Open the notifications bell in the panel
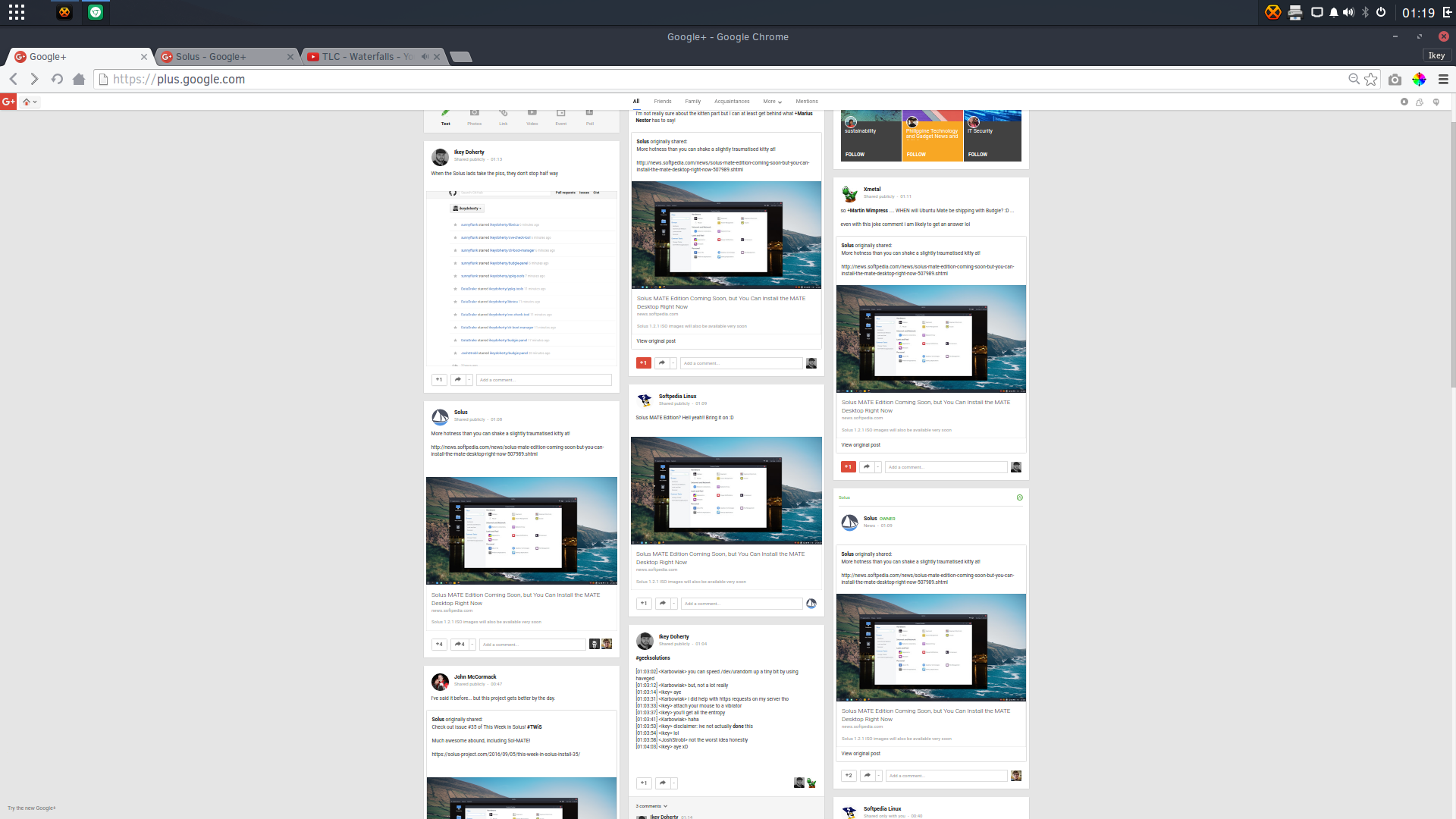This screenshot has height=819, width=1456. tap(1333, 12)
